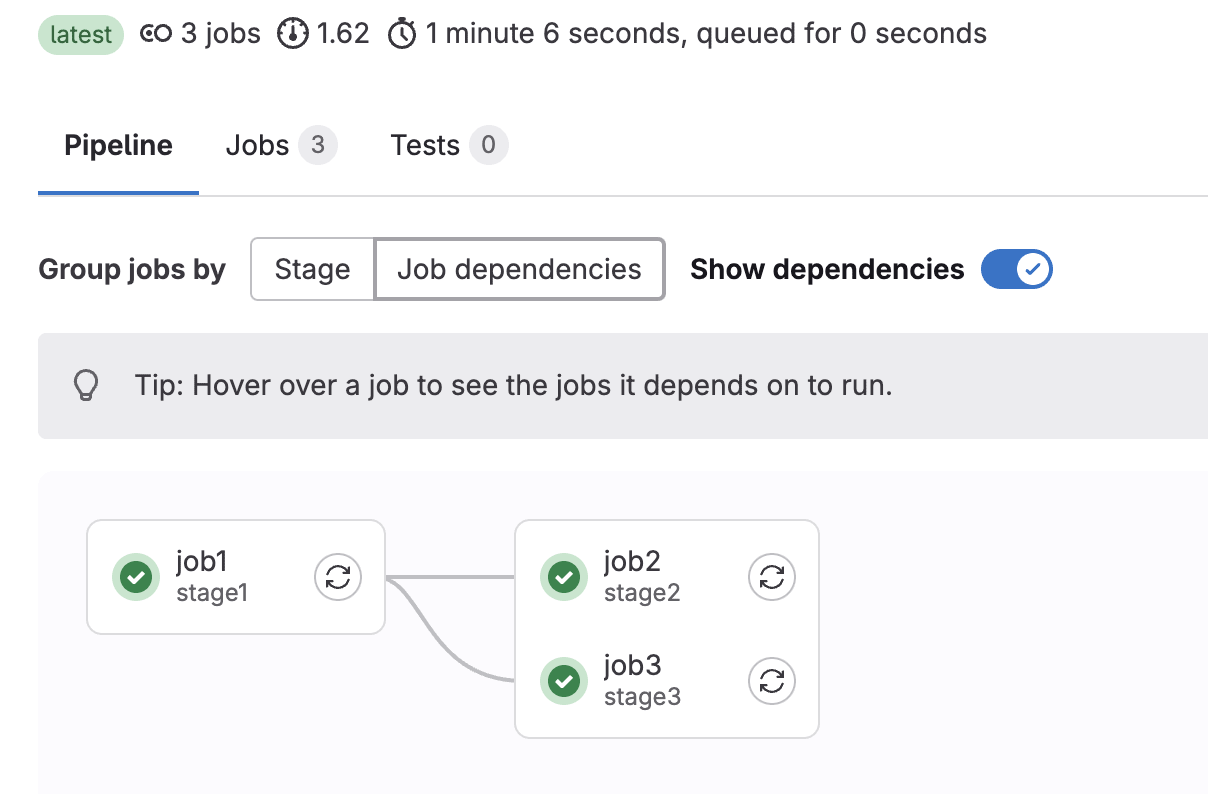Image resolution: width=1208 pixels, height=794 pixels.
Task: Retry job2 using its circular arrows icon
Action: click(772, 577)
